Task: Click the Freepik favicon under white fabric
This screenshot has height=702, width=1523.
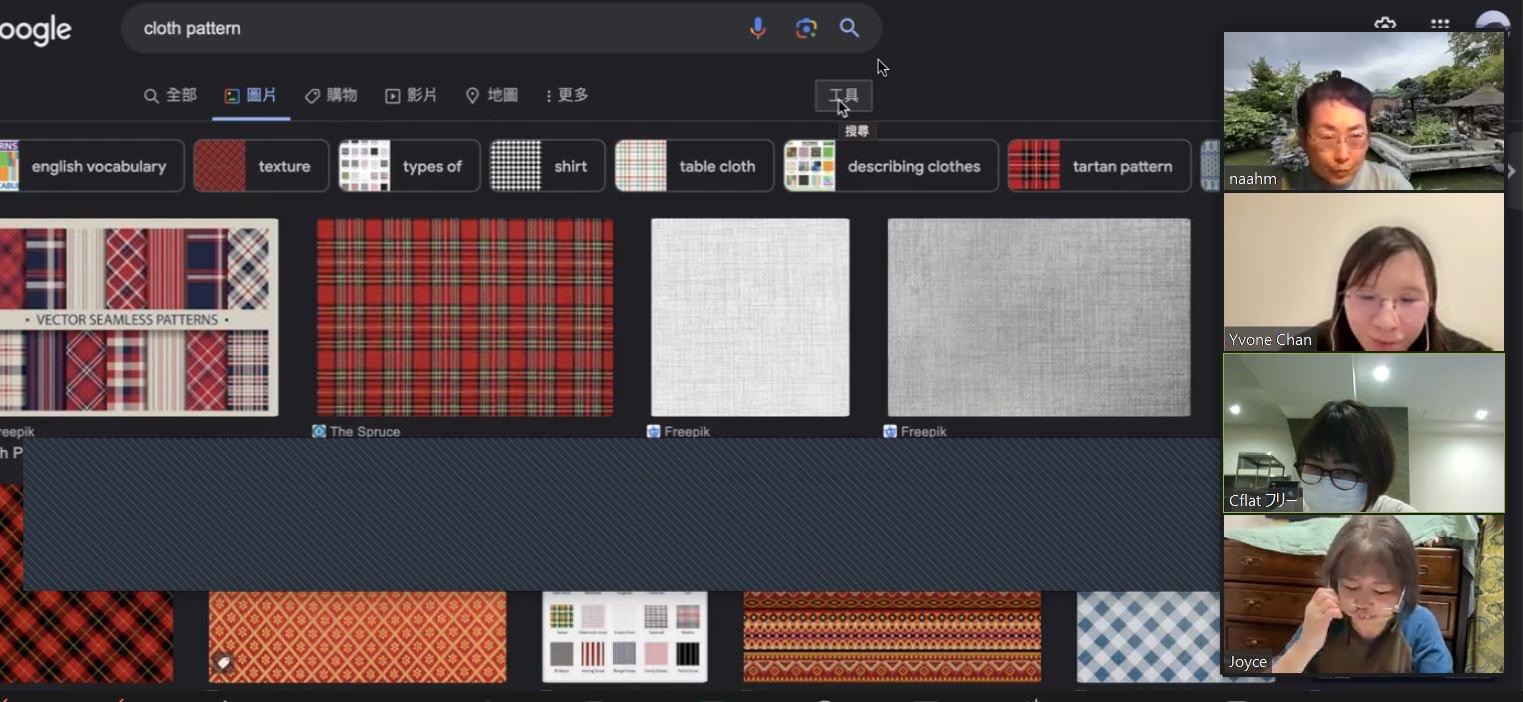Action: click(653, 432)
